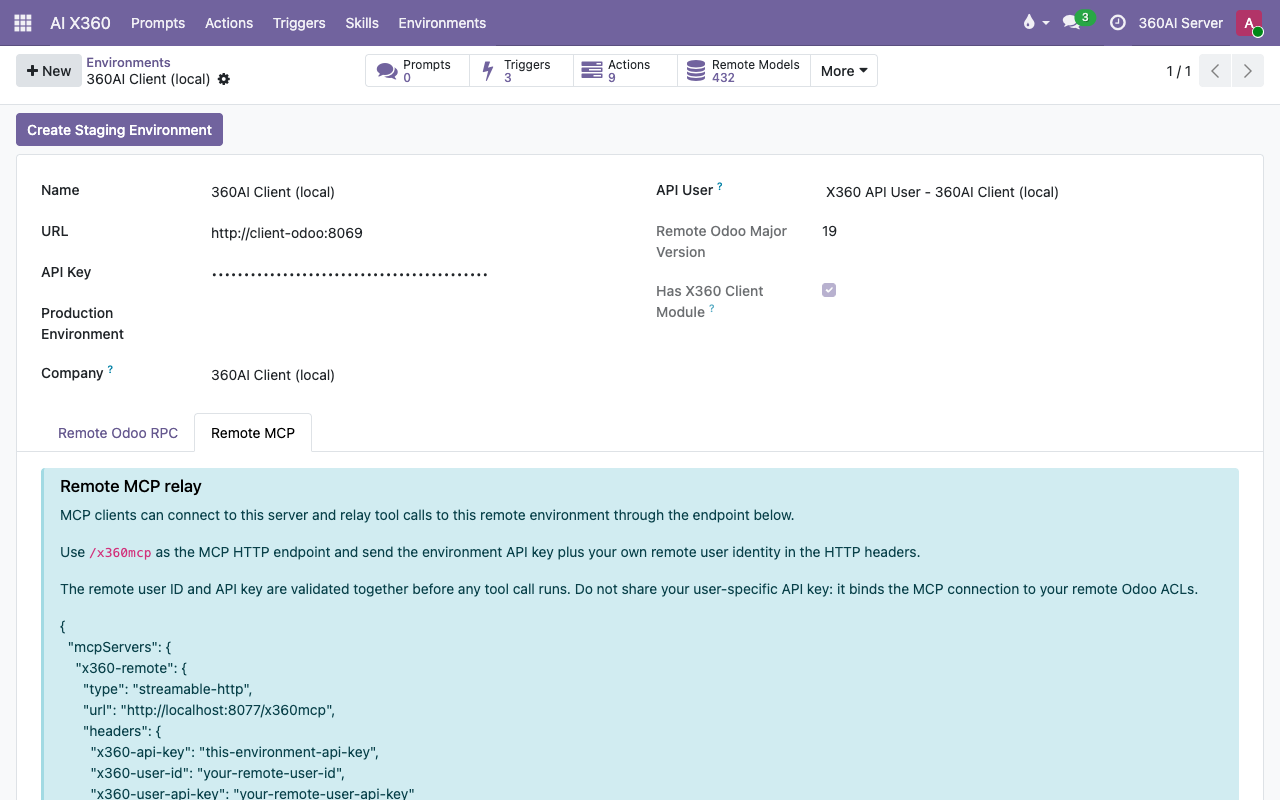Click the help tooltip beside Company label

(x=110, y=369)
